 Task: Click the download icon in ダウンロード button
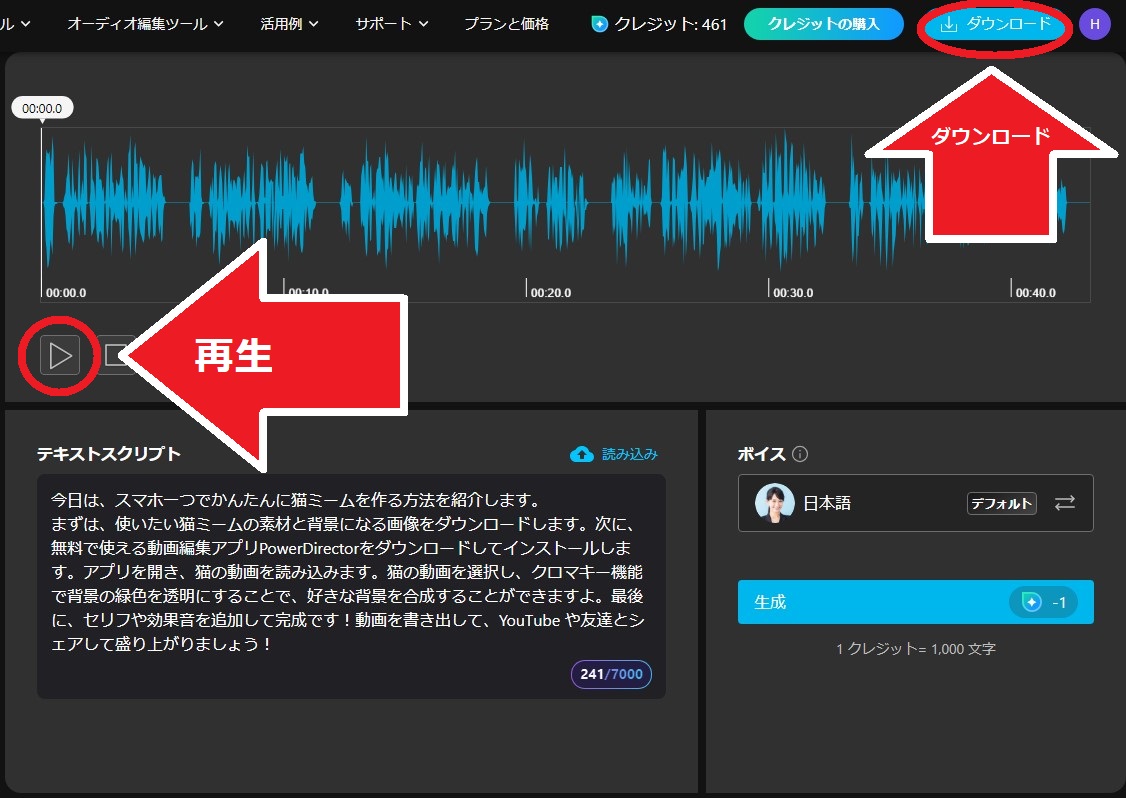click(x=949, y=24)
